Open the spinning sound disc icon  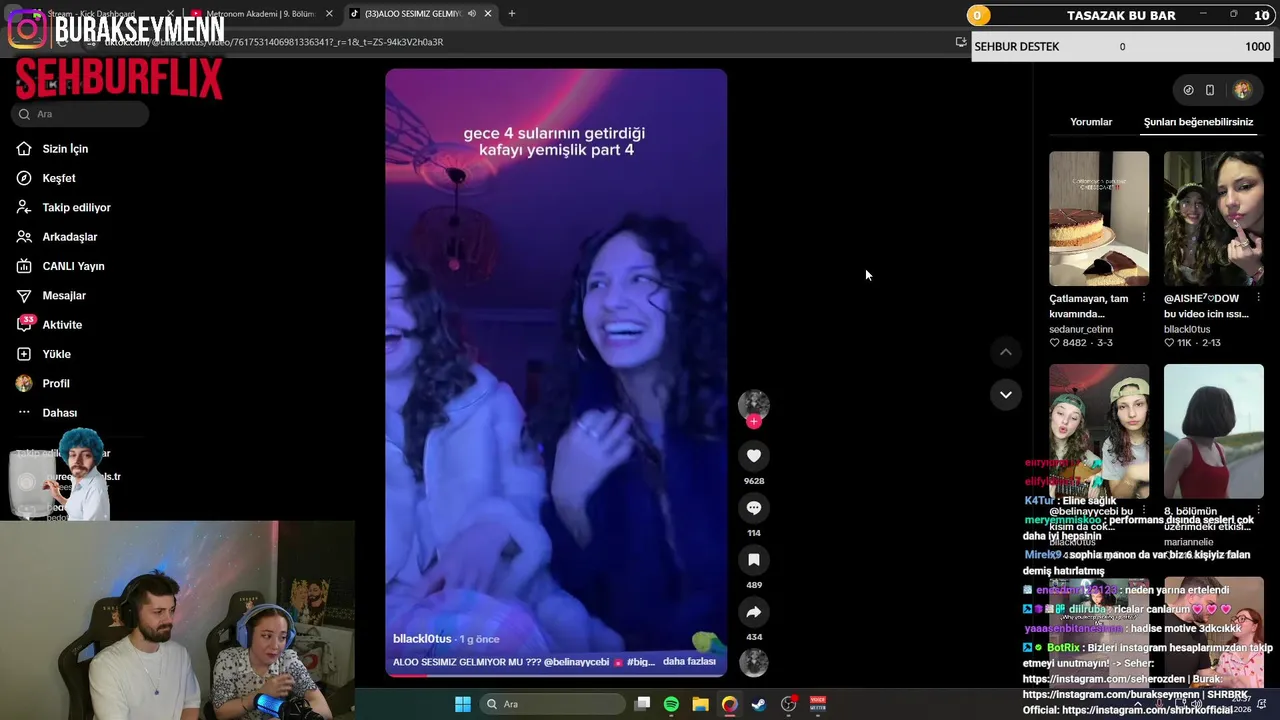(x=754, y=662)
